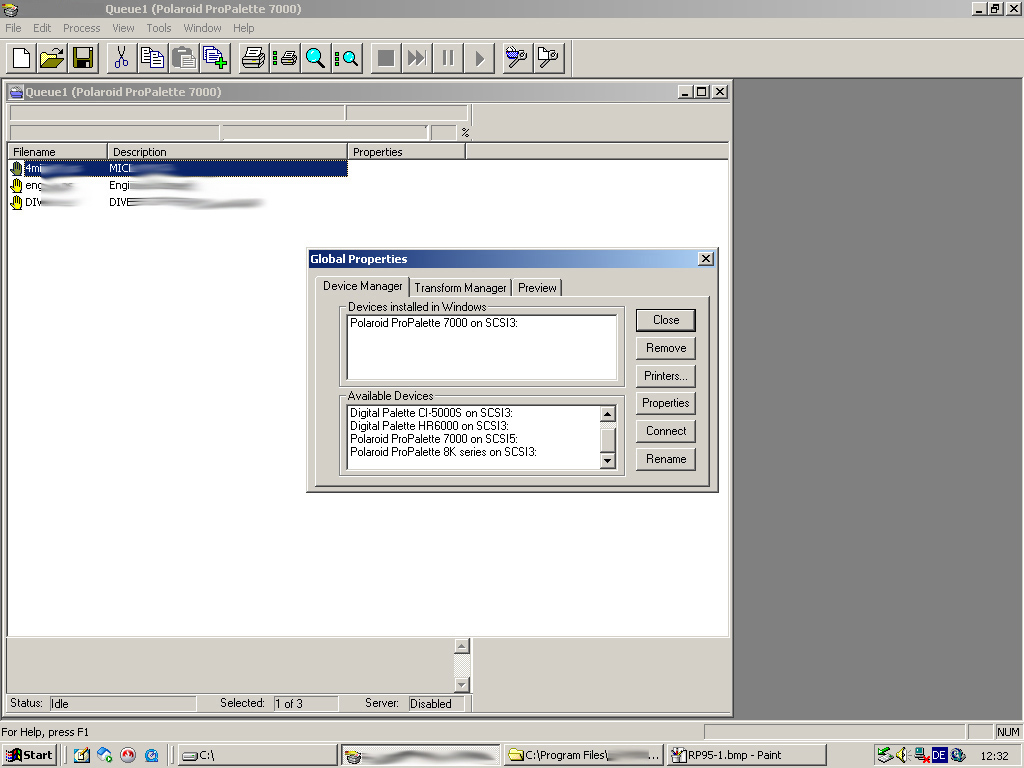The height and width of the screenshot is (768, 1024).
Task: Click Available Devices scroll down arrow
Action: 607,461
